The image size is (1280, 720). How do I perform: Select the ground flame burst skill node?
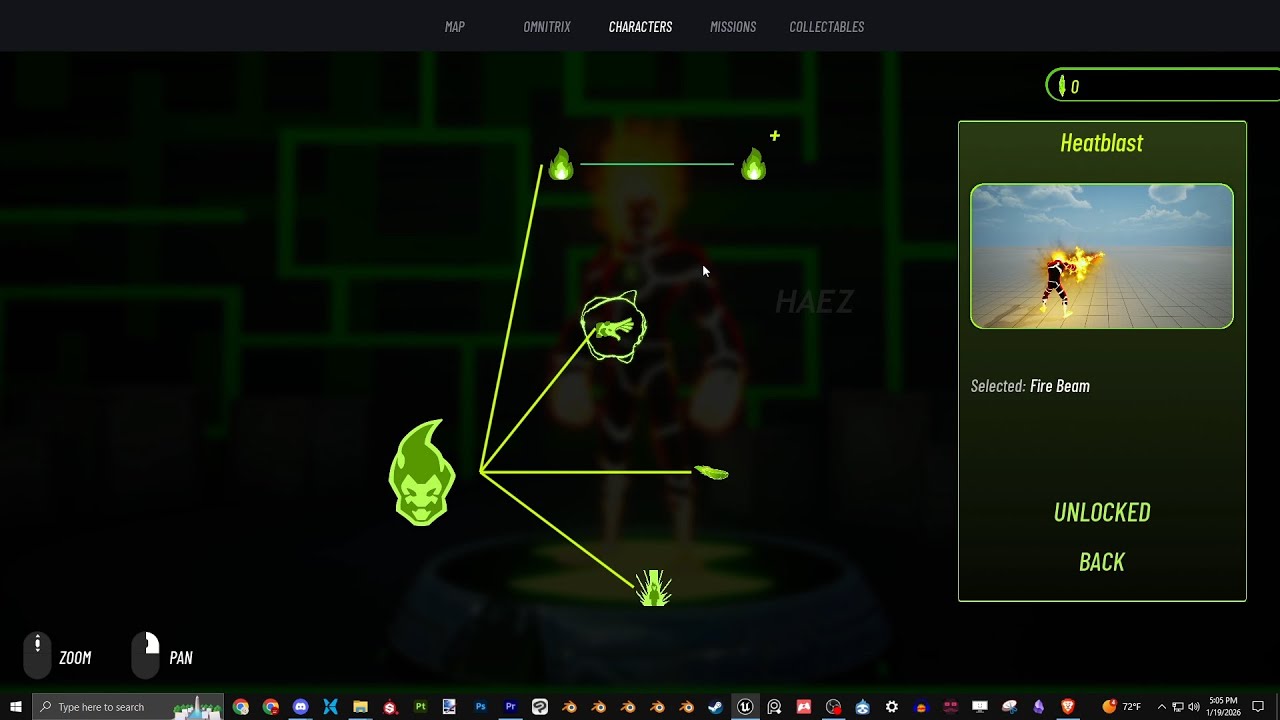pyautogui.click(x=654, y=588)
